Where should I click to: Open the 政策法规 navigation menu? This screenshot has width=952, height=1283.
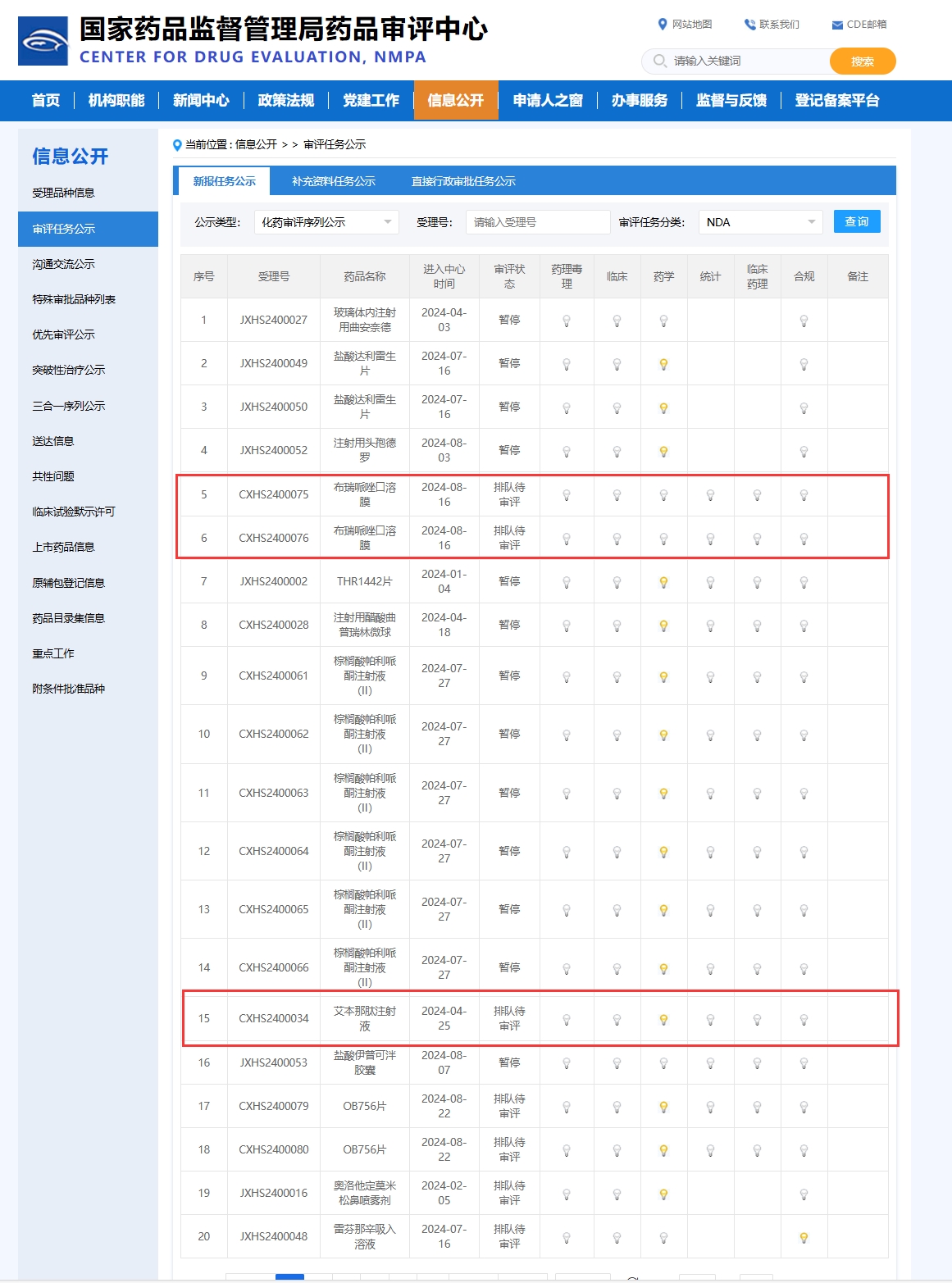coord(286,100)
